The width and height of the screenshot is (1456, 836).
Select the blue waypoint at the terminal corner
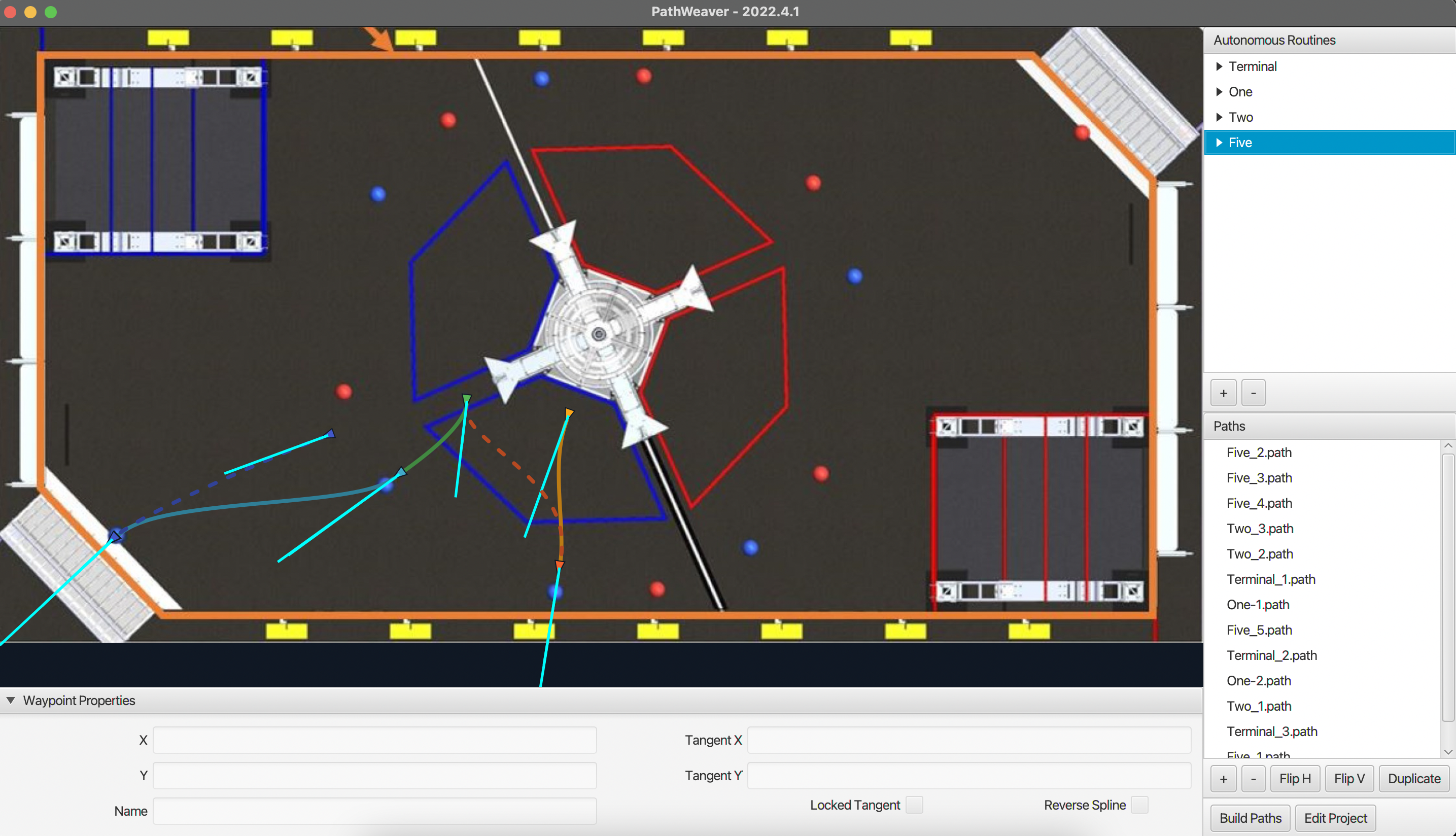click(x=115, y=537)
